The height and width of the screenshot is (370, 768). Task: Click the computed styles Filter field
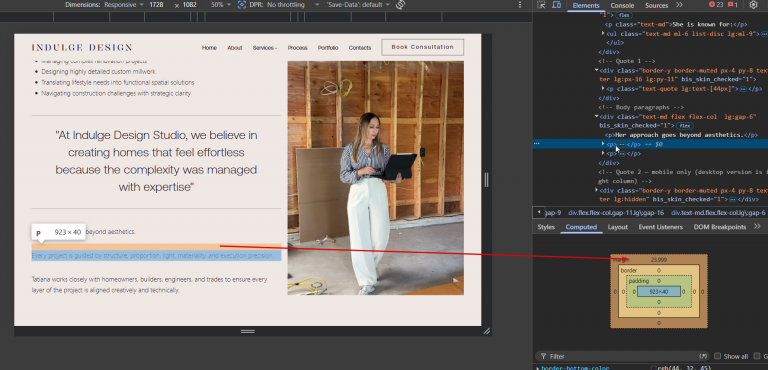pyautogui.click(x=623, y=356)
